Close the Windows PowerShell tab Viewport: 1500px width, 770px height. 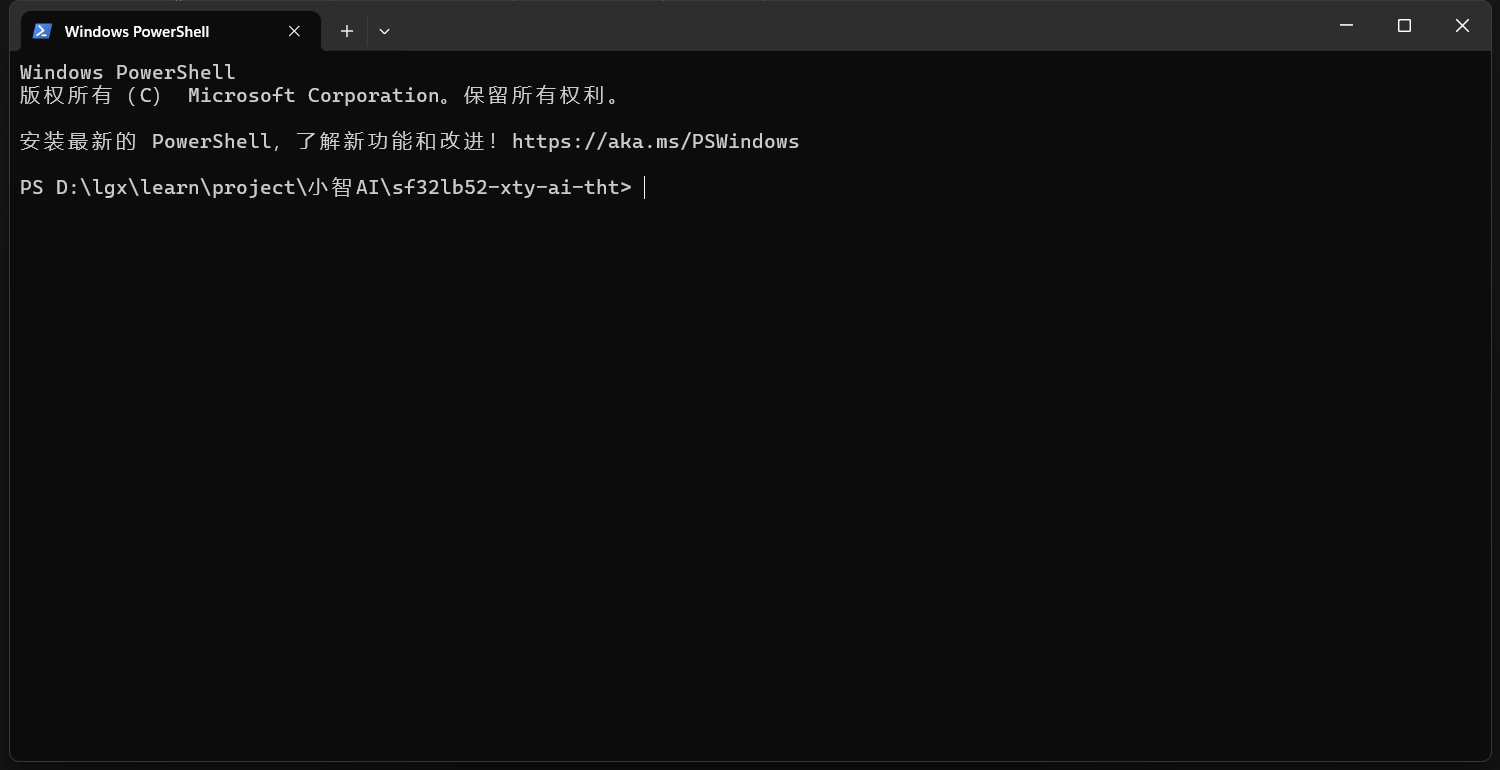[294, 31]
